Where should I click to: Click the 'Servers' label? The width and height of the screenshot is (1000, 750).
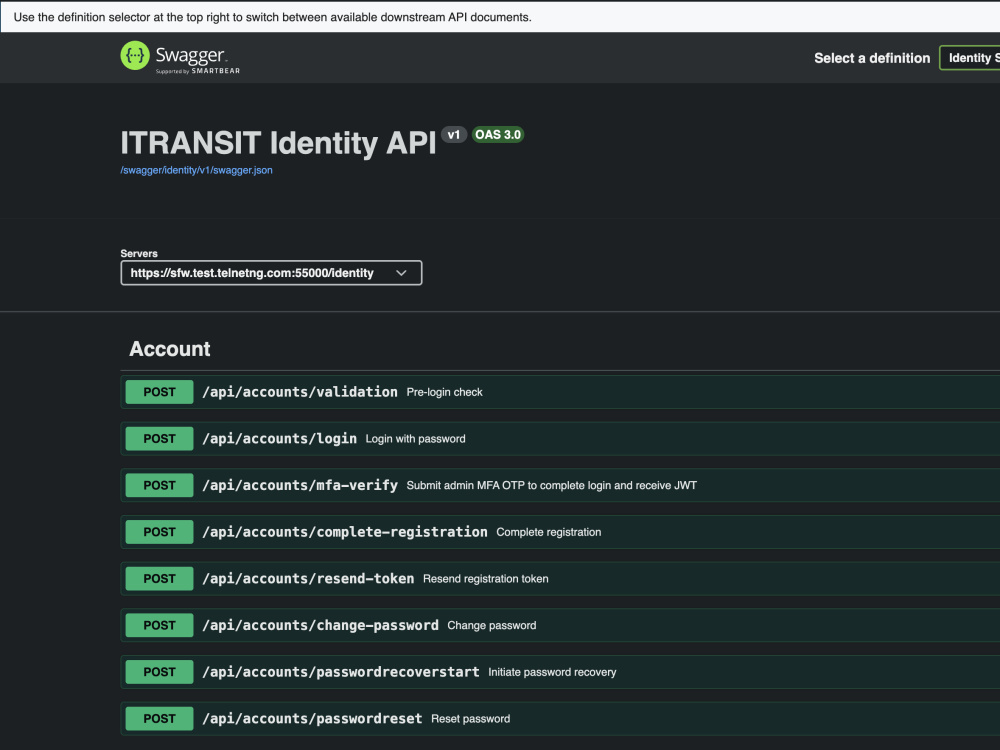click(139, 253)
